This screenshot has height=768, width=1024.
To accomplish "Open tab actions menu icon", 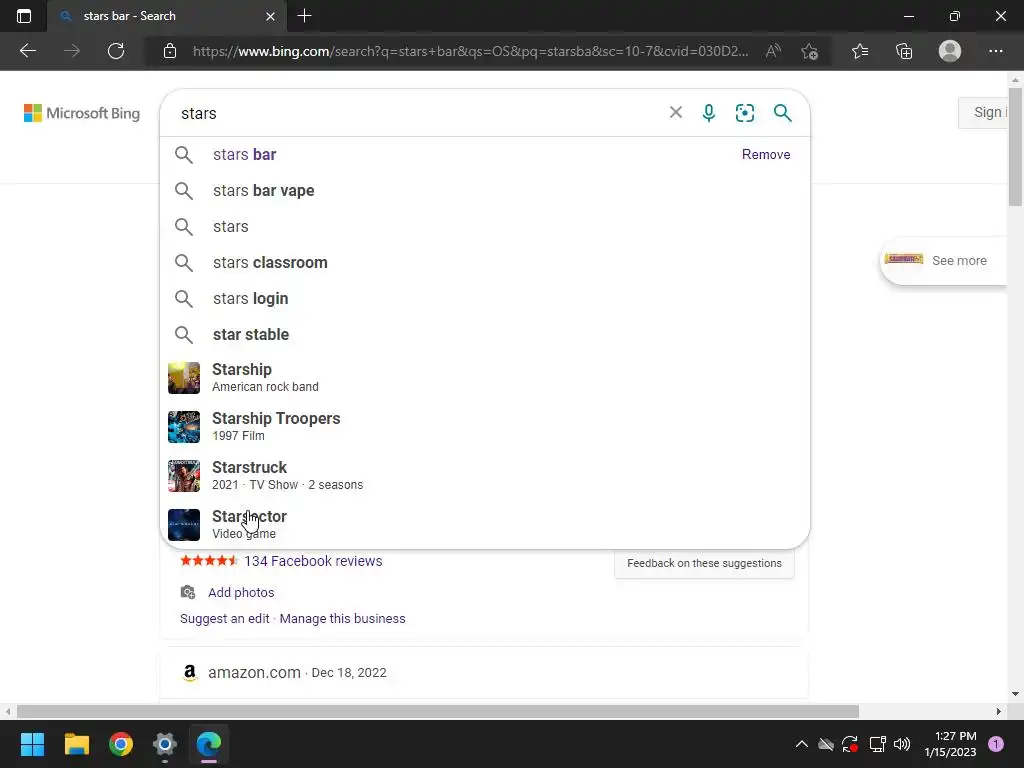I will pyautogui.click(x=24, y=16).
